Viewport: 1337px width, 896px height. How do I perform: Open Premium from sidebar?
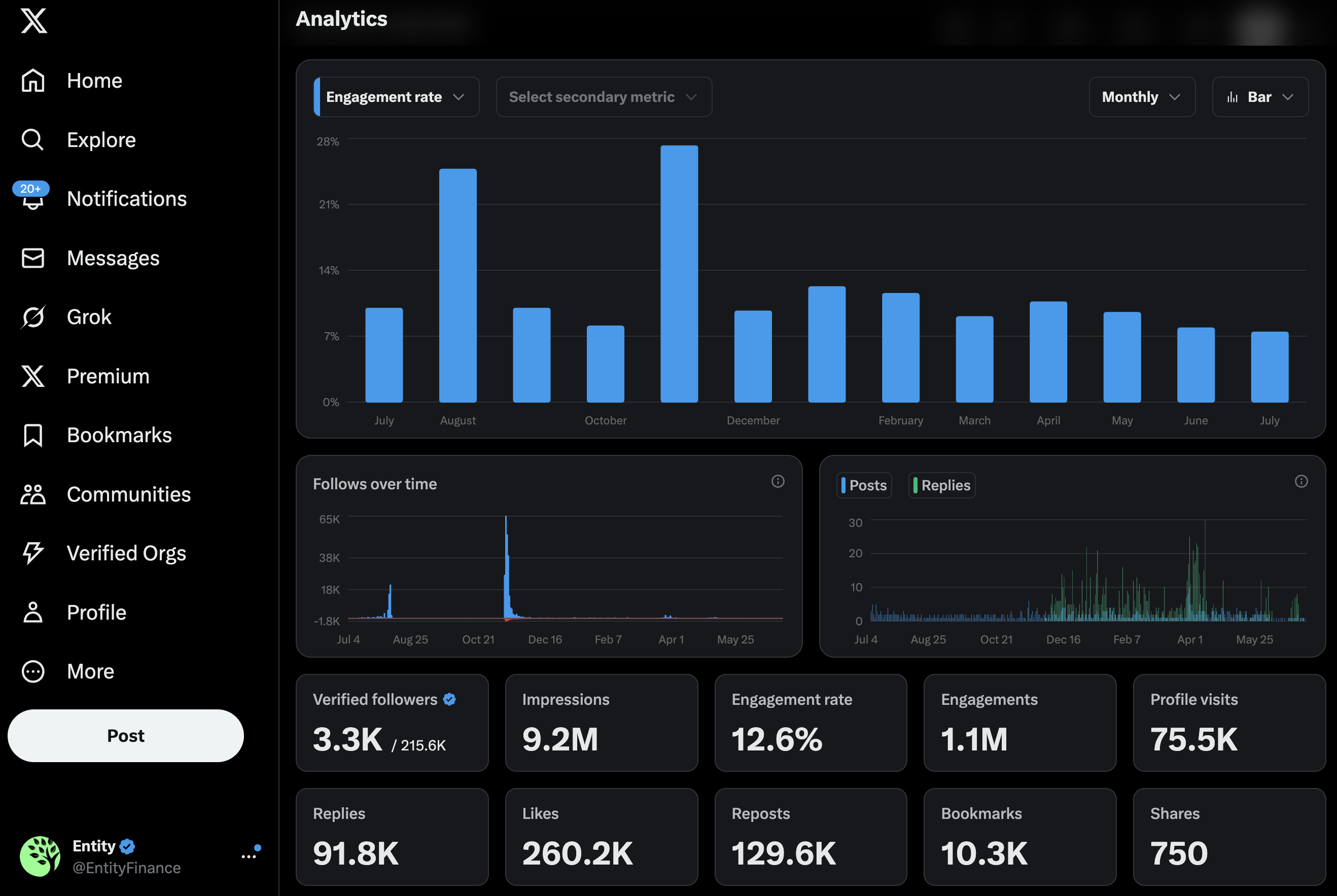click(x=108, y=376)
